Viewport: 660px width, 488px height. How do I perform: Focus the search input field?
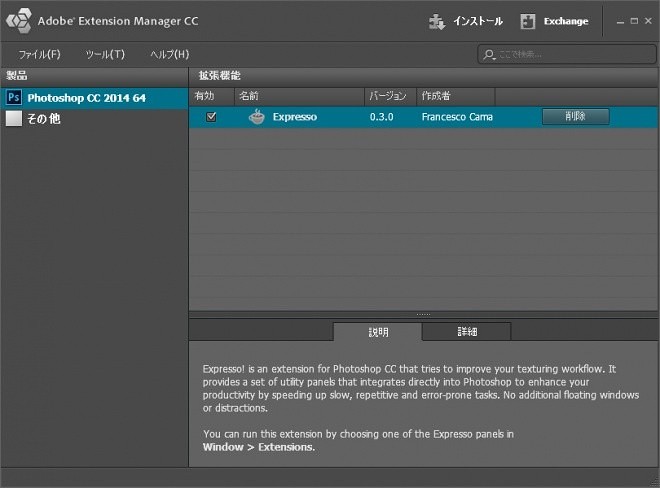567,54
